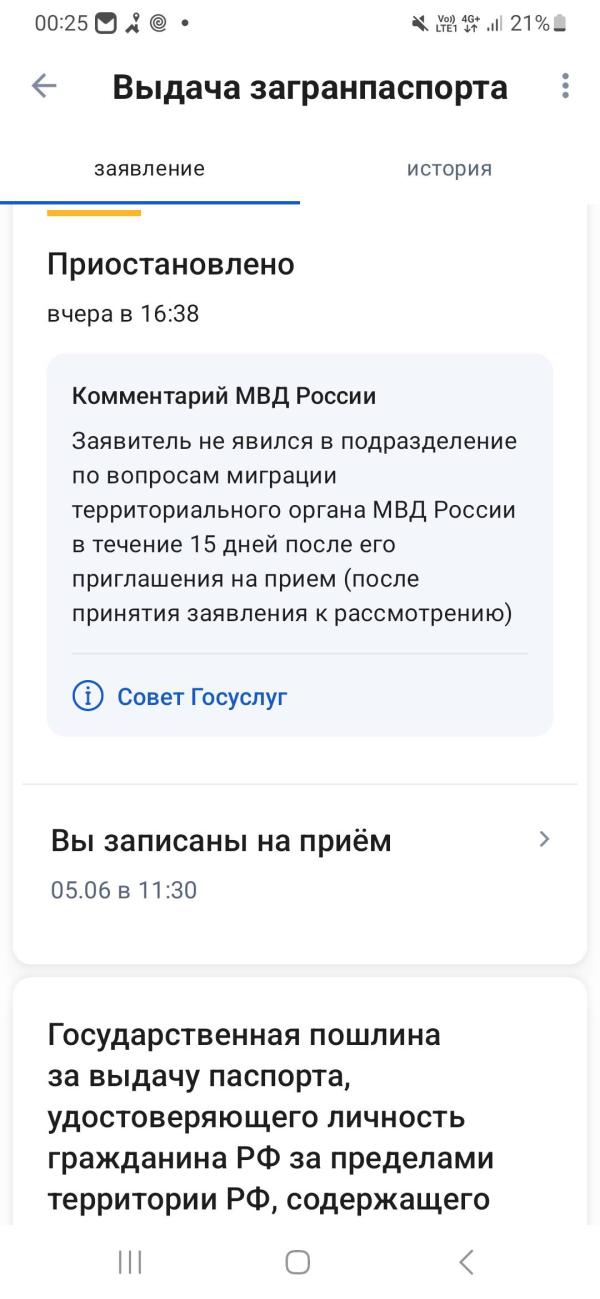The image size is (600, 1299).
Task: Tap the missed call status icon
Action: point(130,23)
